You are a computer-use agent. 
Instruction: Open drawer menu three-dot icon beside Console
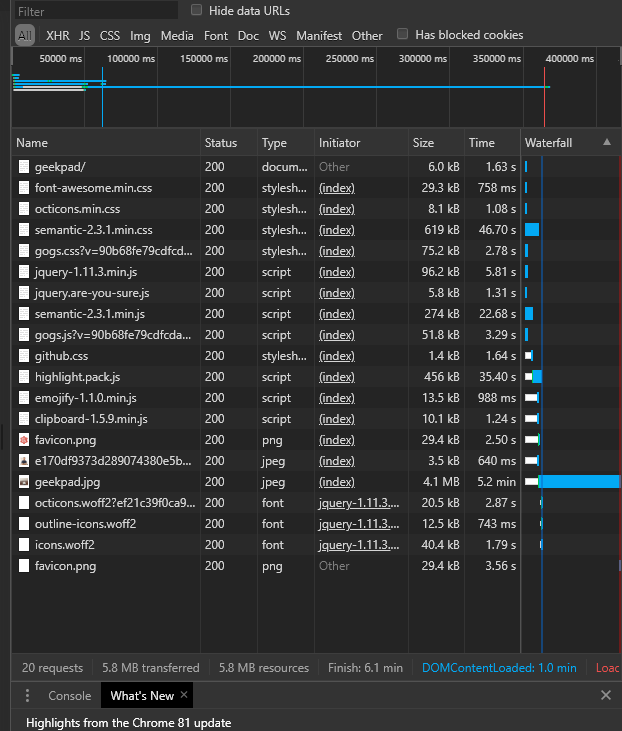pos(27,696)
